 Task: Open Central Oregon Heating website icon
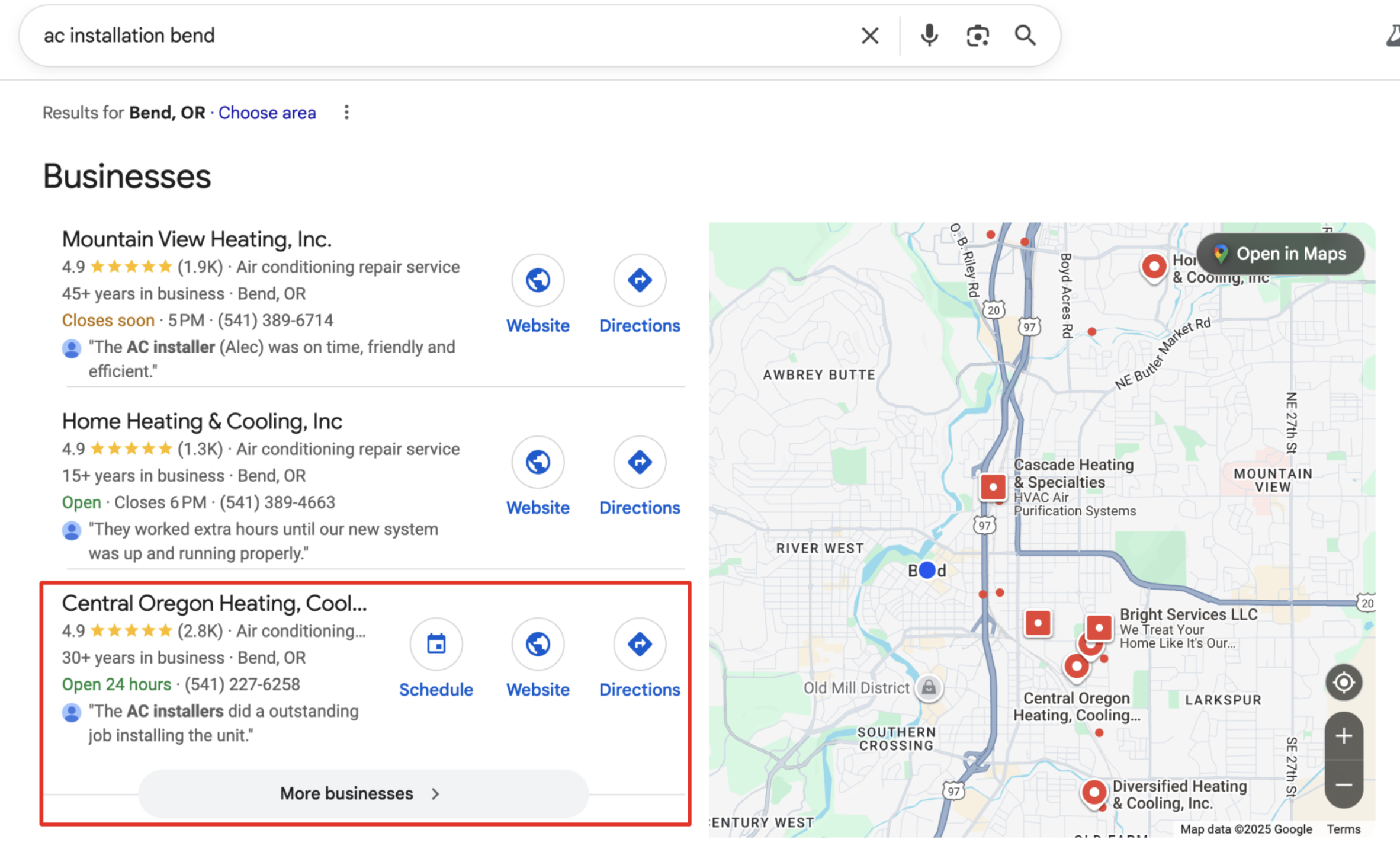538,644
